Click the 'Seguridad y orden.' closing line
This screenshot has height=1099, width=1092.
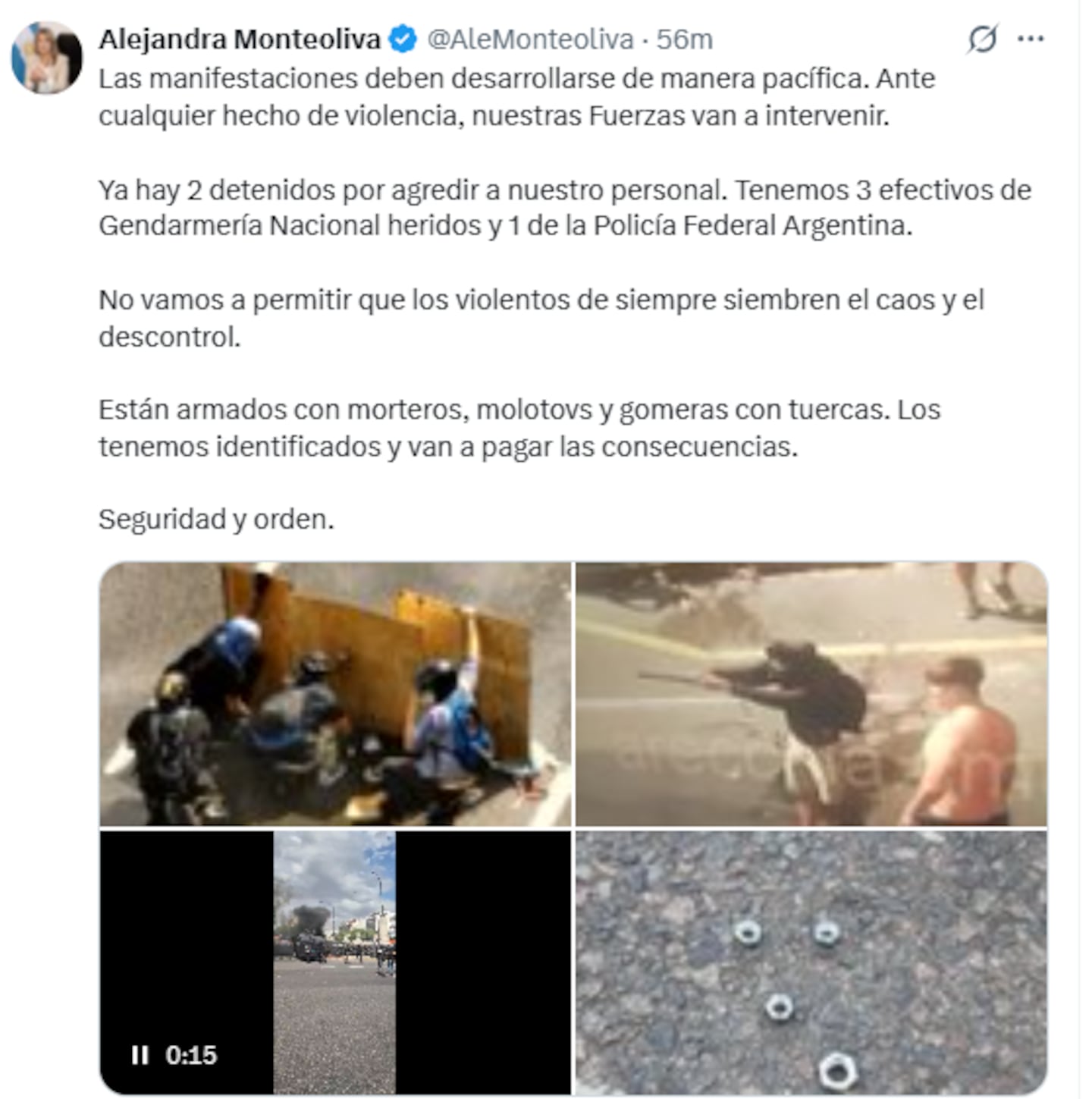coord(216,520)
